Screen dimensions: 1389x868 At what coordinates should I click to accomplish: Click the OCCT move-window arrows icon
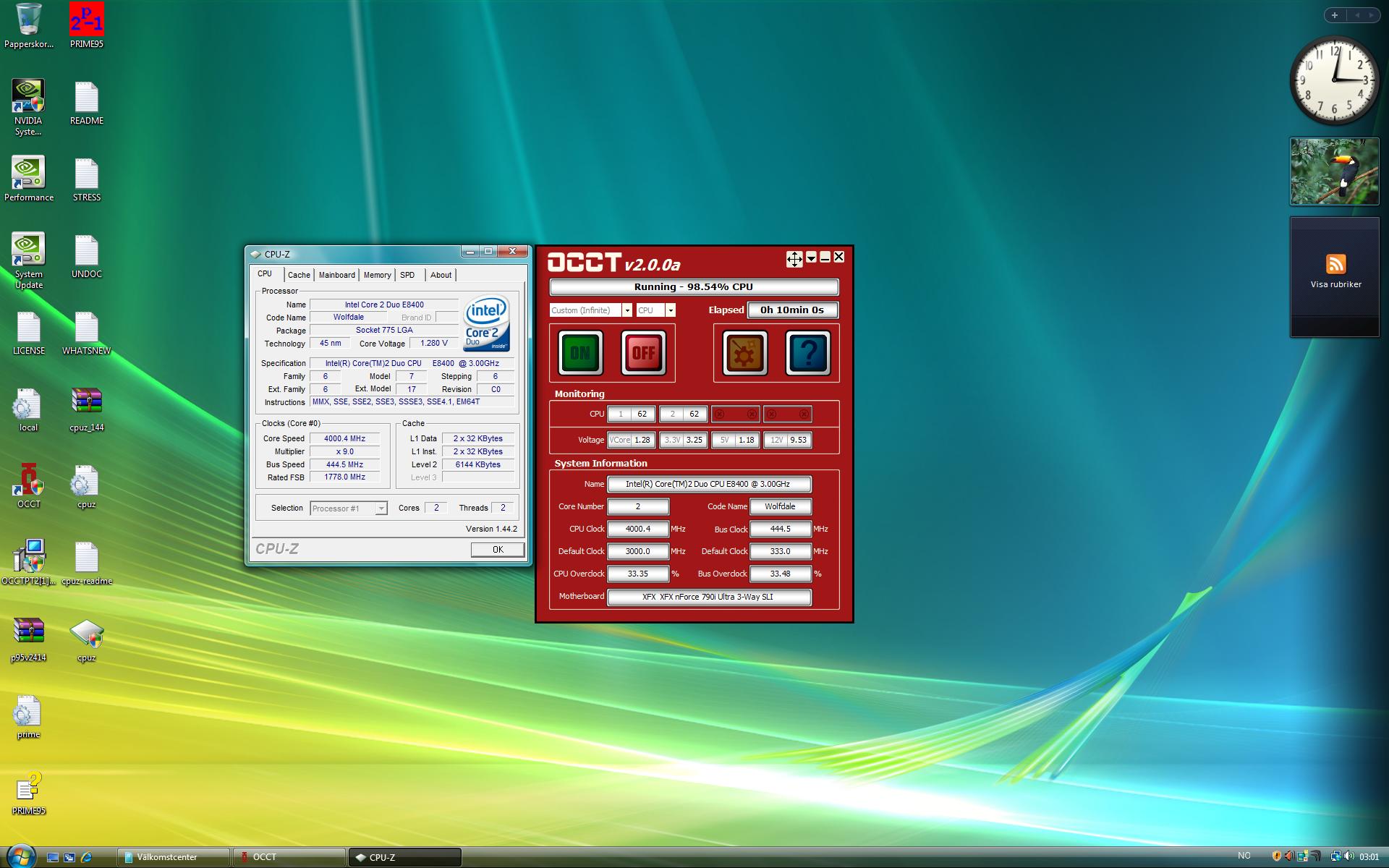pos(794,259)
